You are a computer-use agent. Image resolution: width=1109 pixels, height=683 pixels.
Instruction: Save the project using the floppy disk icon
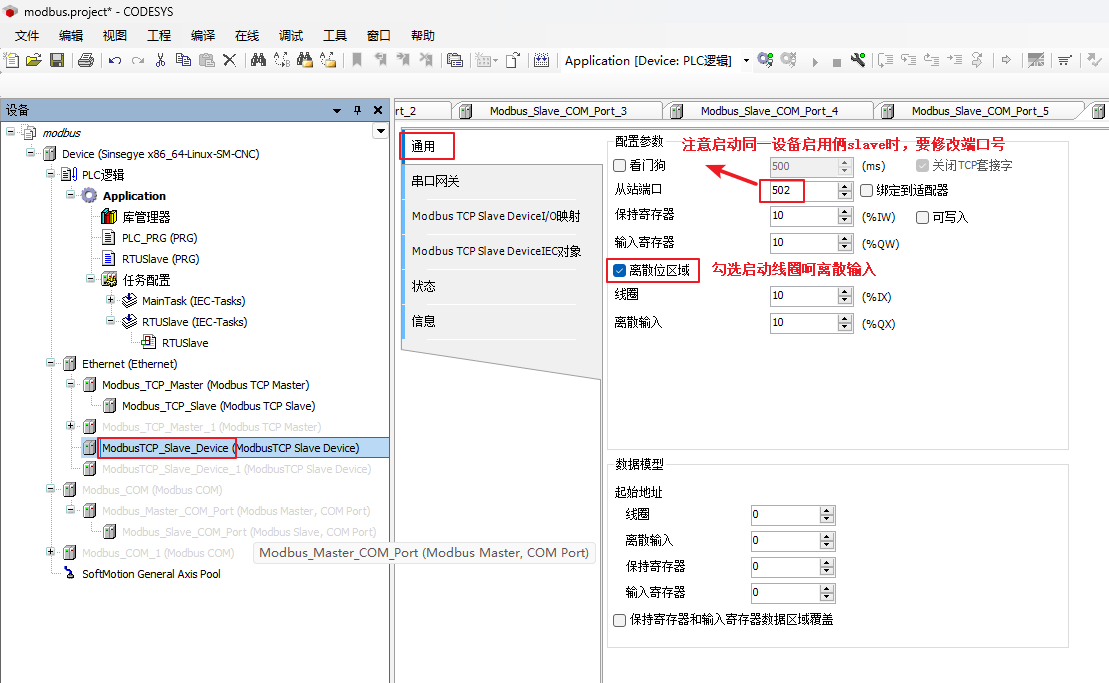coord(57,60)
